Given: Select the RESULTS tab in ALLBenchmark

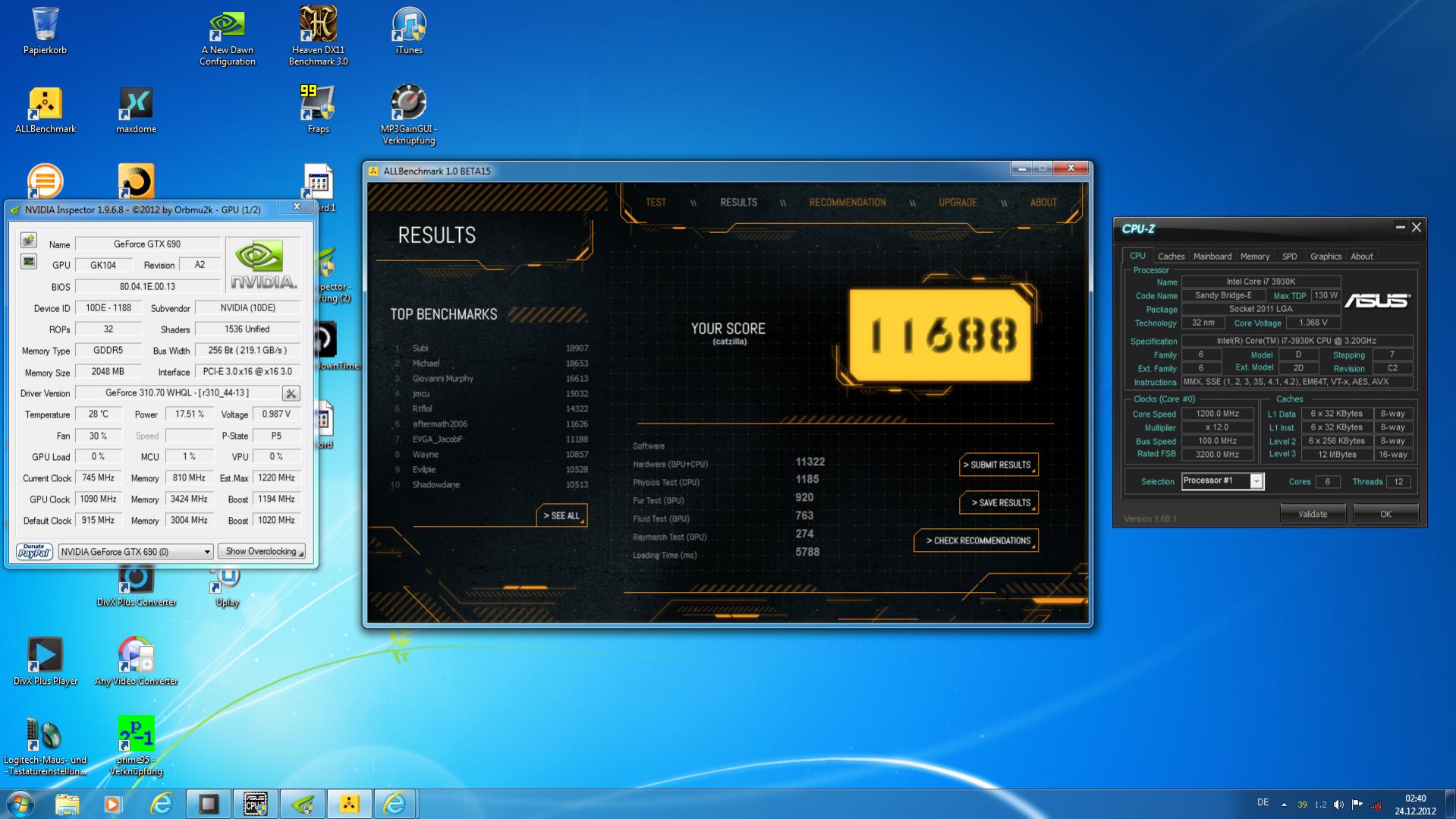Looking at the screenshot, I should point(738,203).
